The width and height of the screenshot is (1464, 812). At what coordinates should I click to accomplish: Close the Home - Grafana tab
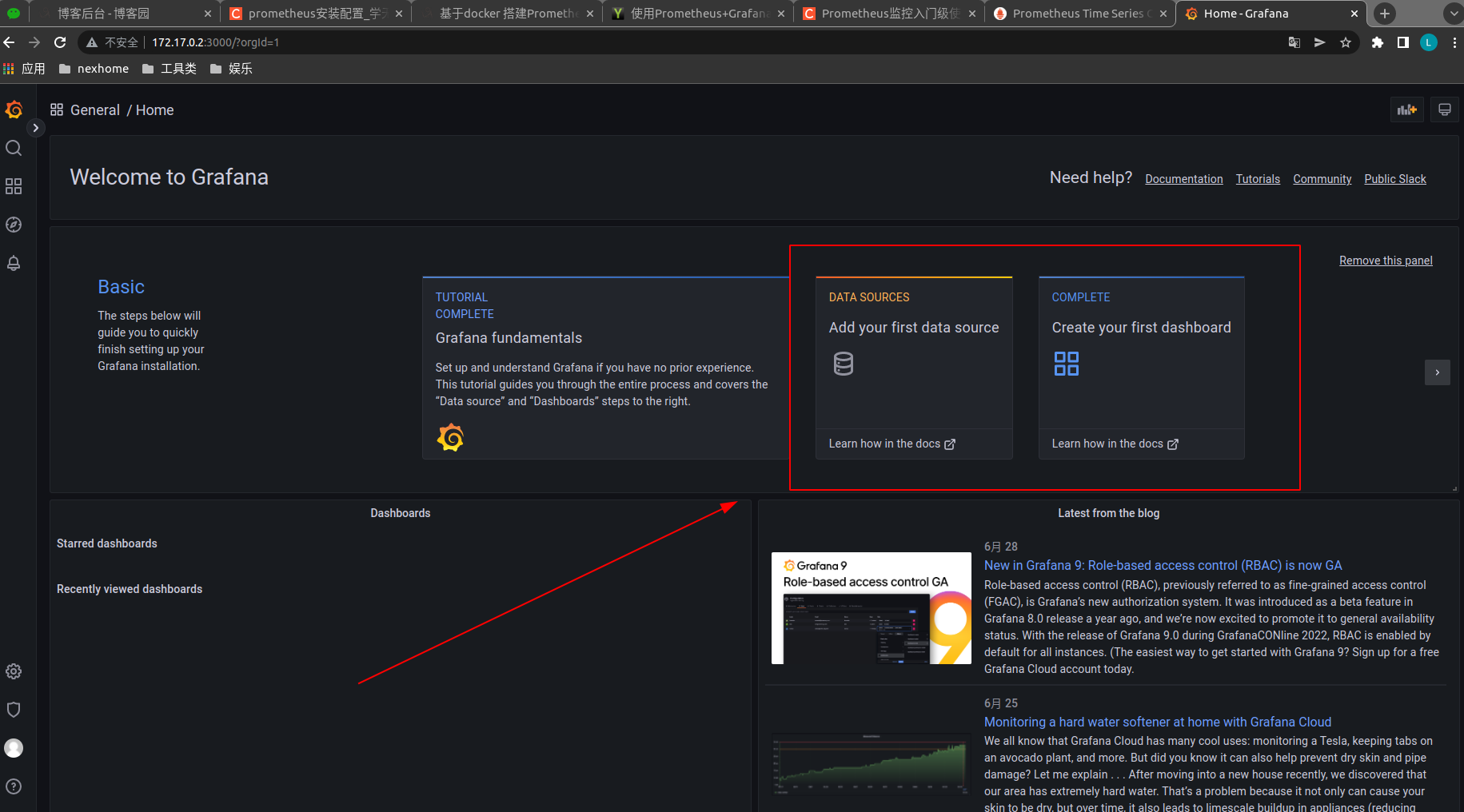pos(1354,14)
